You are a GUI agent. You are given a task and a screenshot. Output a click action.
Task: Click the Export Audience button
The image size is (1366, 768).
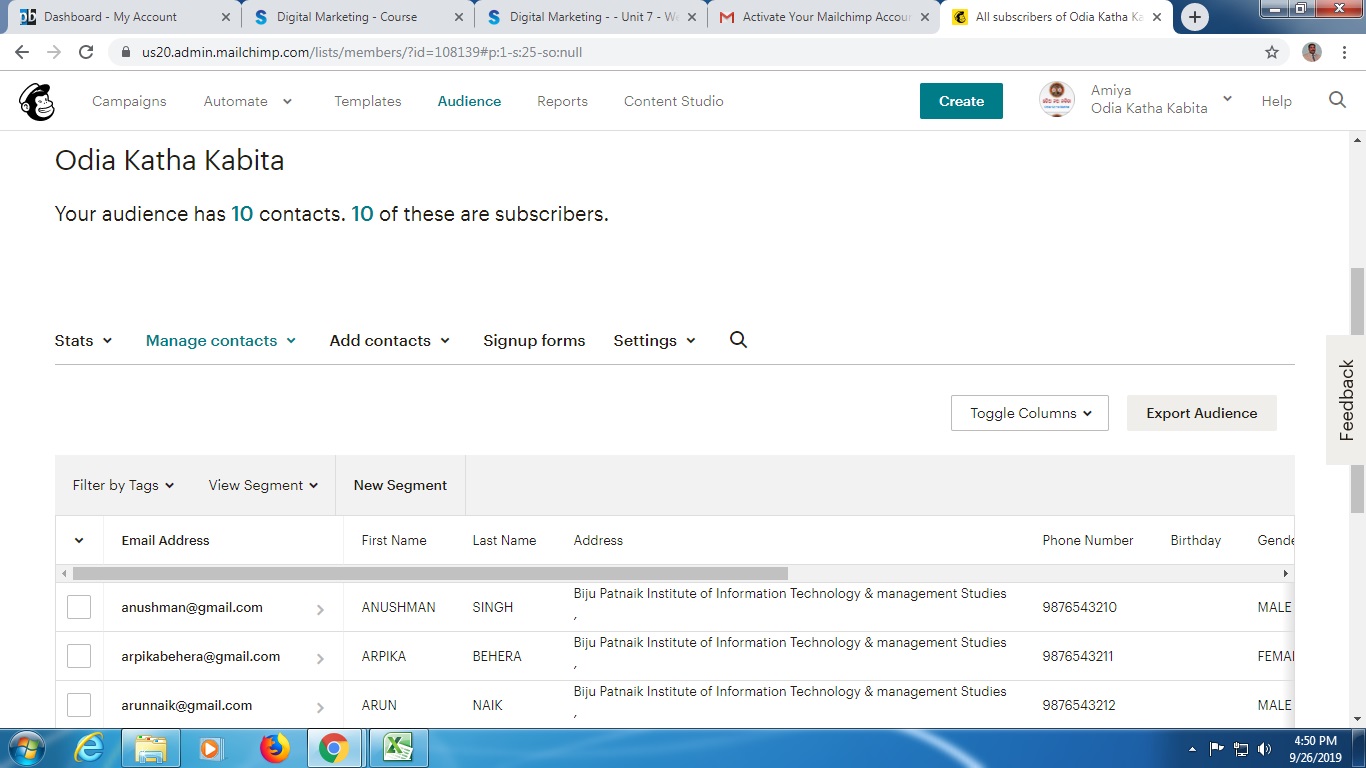click(x=1201, y=413)
